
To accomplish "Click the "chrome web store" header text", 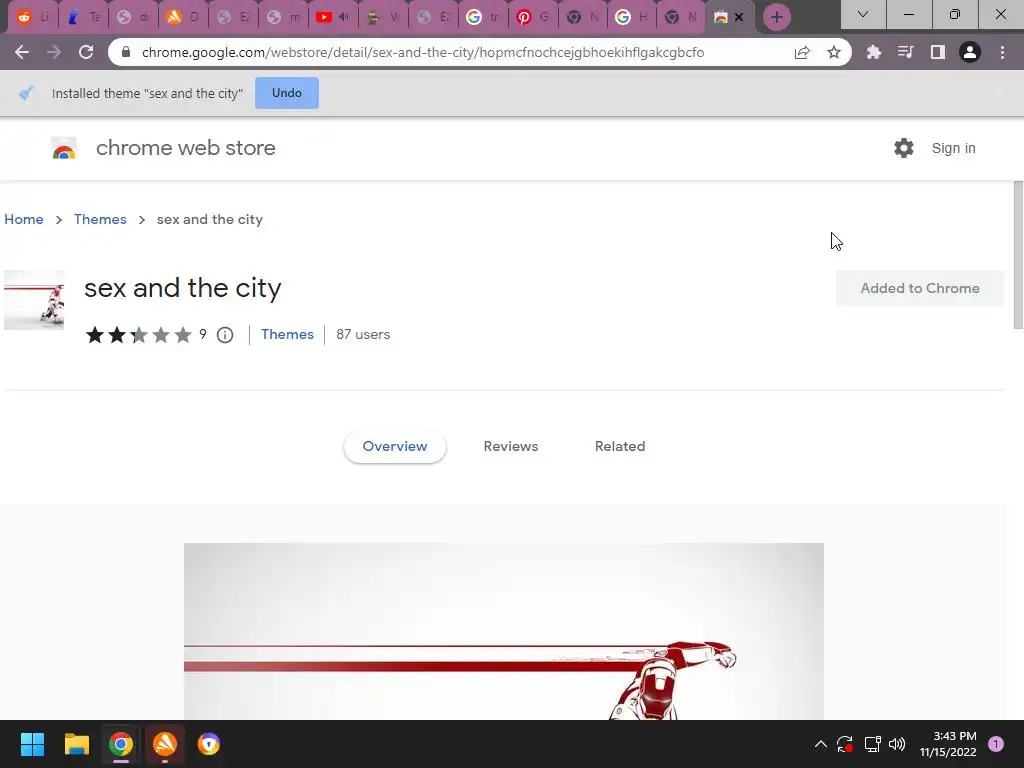I will click(185, 148).
